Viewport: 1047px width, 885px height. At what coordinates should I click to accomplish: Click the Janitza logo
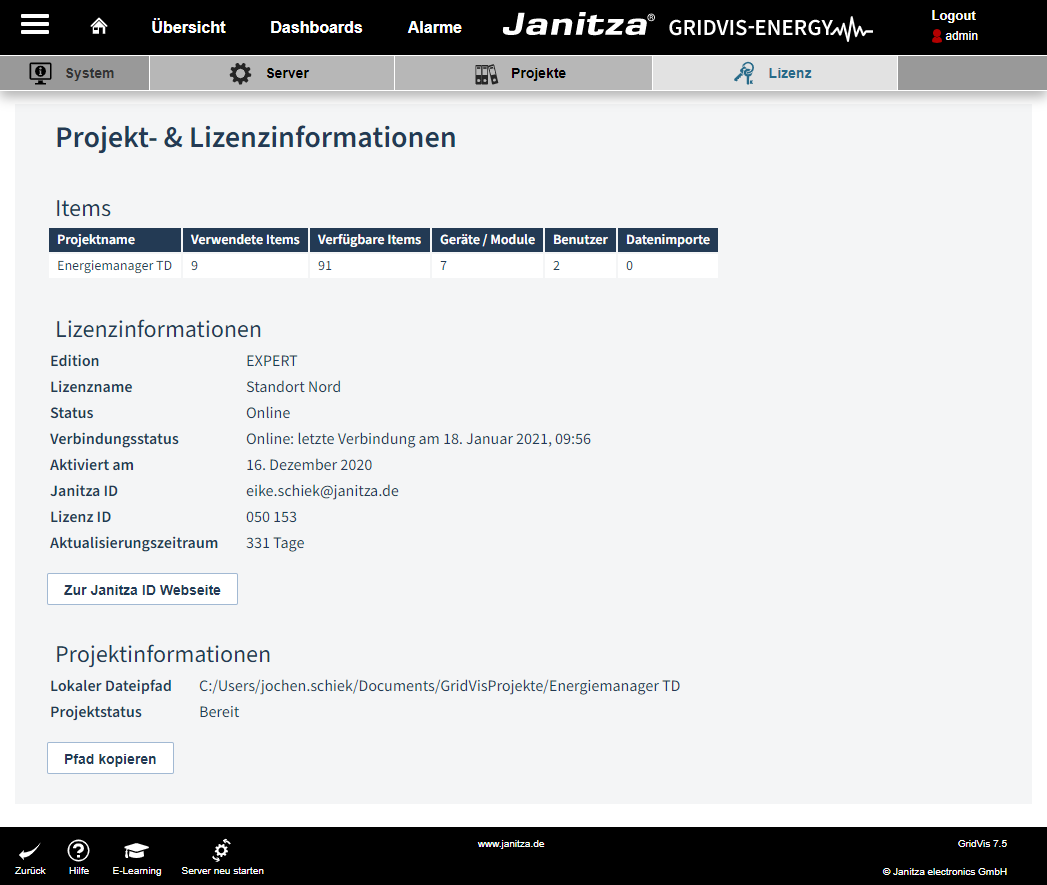pos(577,26)
